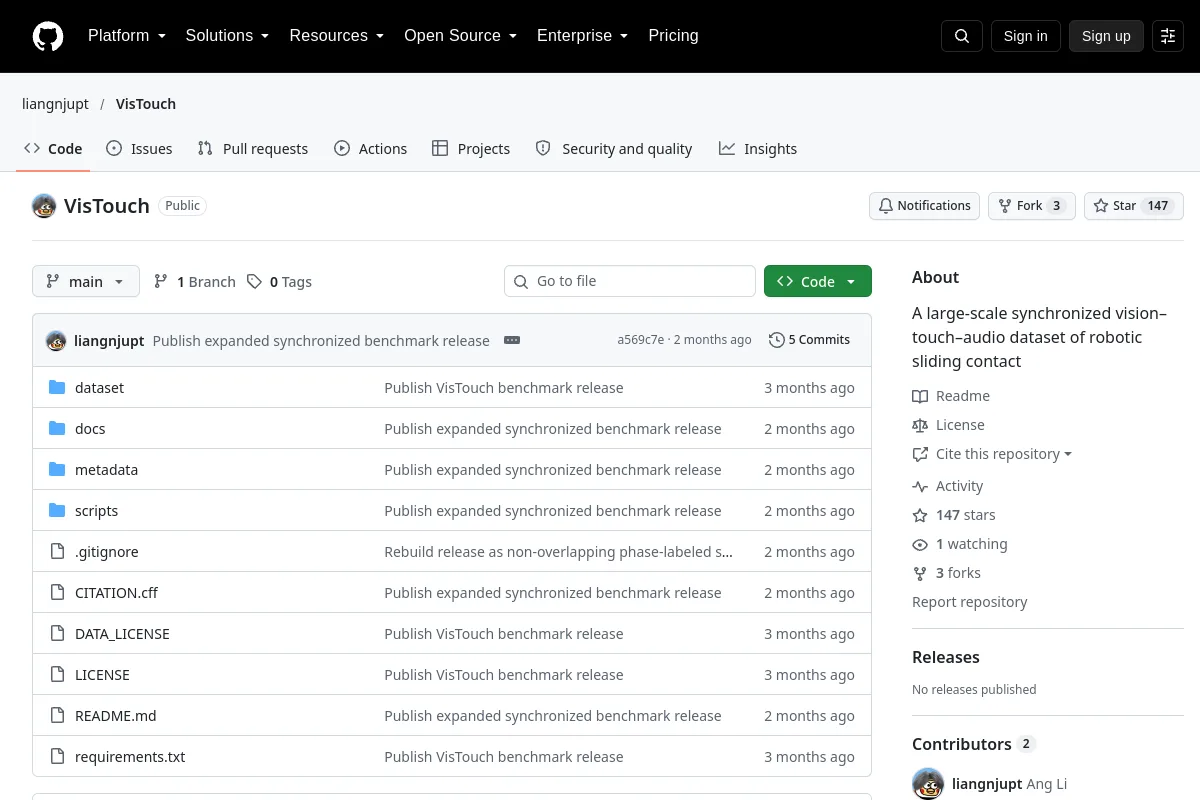The width and height of the screenshot is (1200, 800).
Task: Click the requirements.txt file icon
Action: pyautogui.click(x=57, y=757)
